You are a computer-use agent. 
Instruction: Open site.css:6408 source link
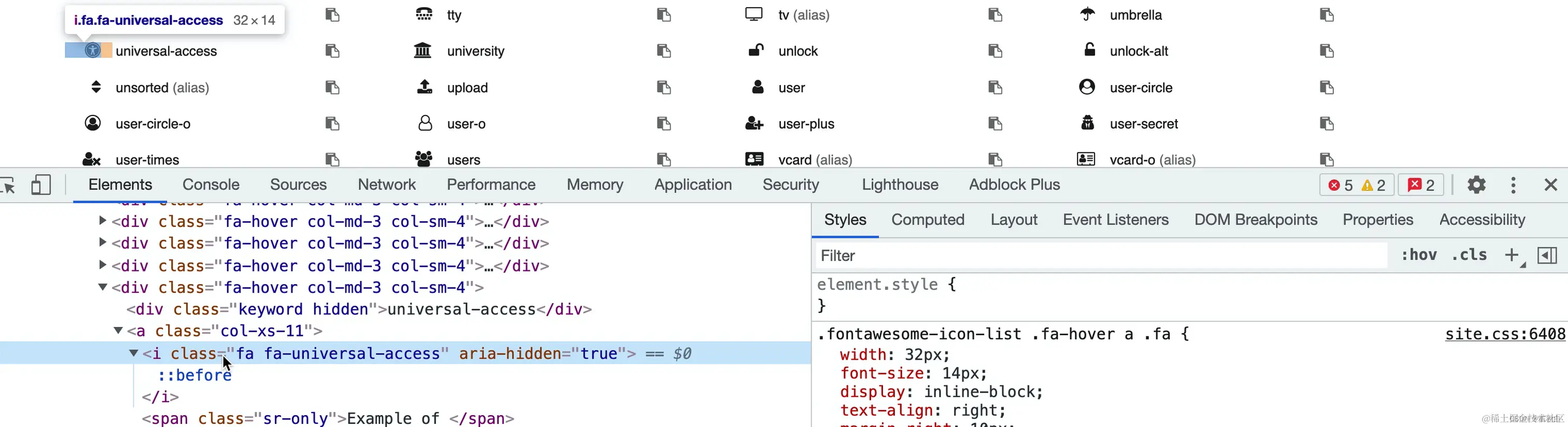pos(1505,334)
